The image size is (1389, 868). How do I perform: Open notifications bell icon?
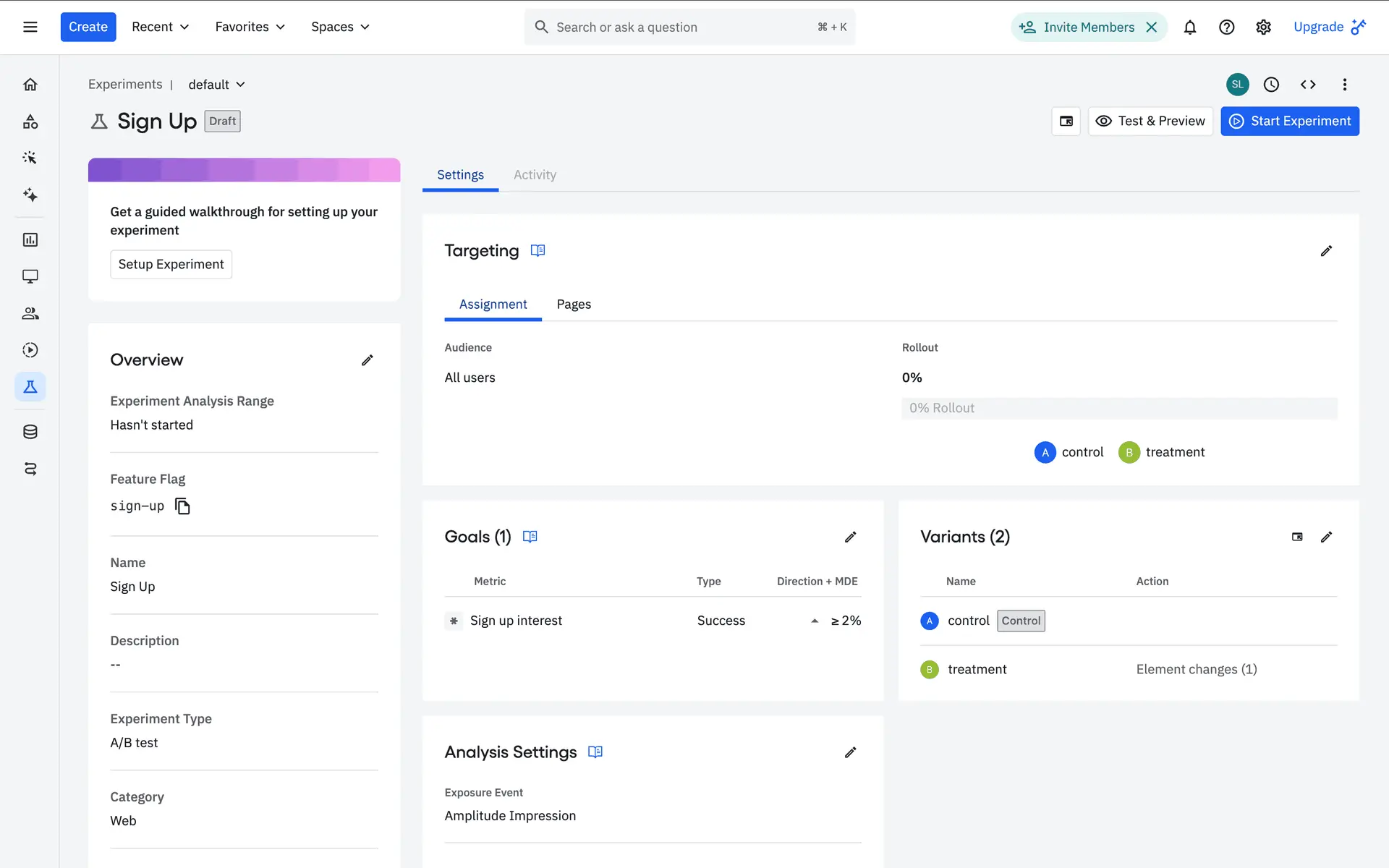click(1189, 27)
